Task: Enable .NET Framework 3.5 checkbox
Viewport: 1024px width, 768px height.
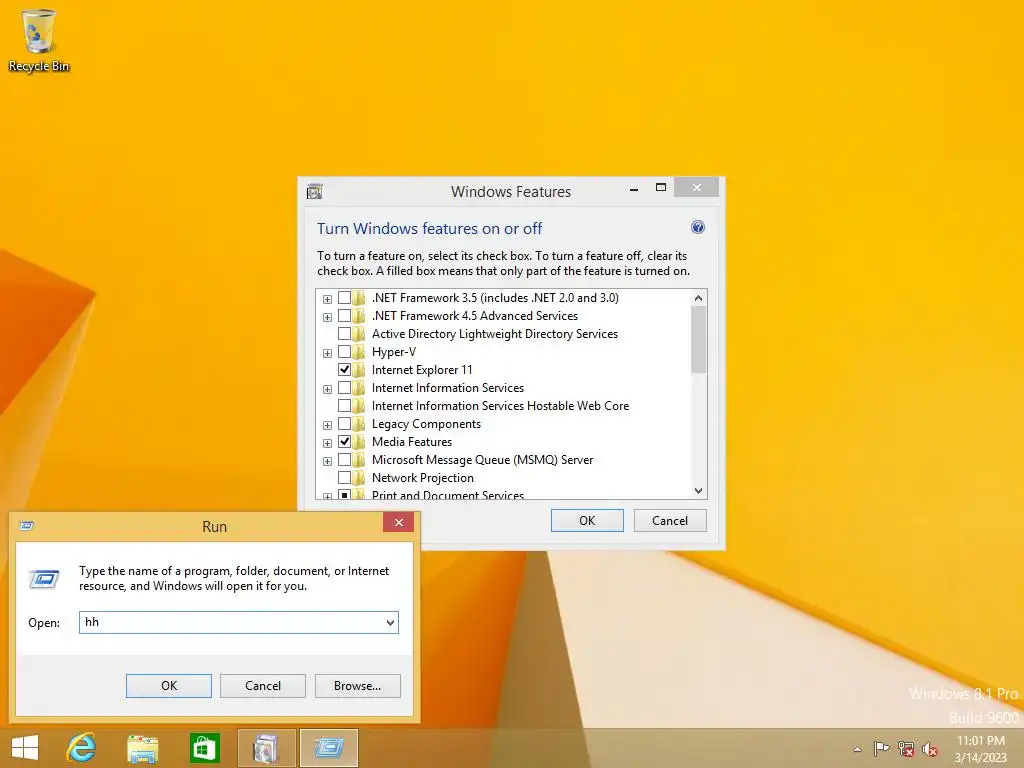Action: (x=344, y=298)
